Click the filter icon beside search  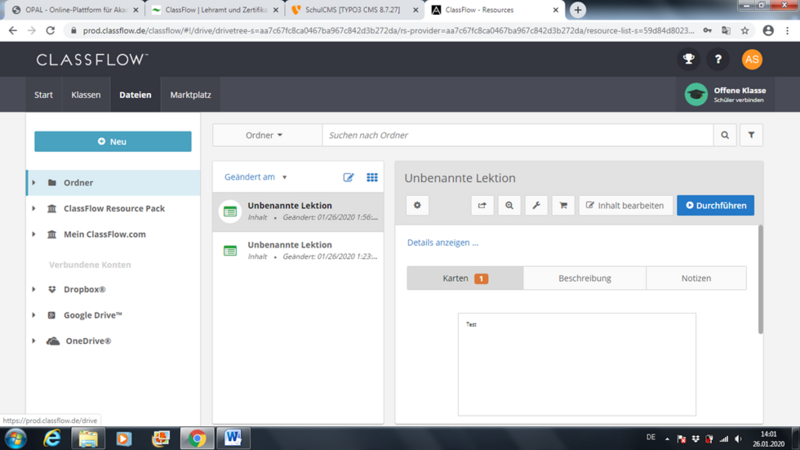(x=751, y=135)
